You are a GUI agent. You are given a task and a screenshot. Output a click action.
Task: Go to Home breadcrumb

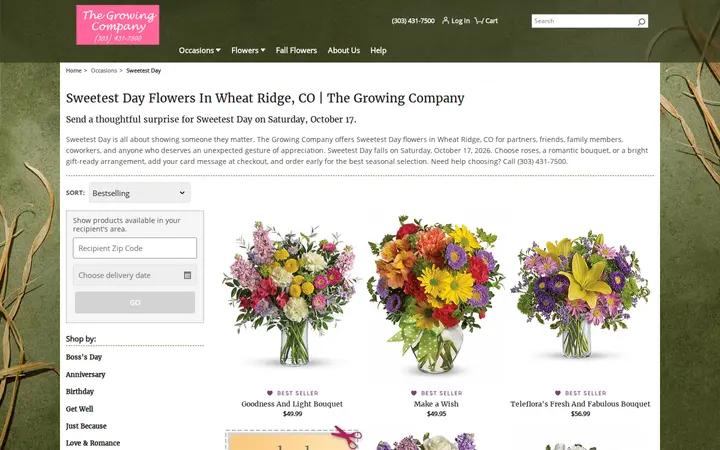[x=73, y=71]
